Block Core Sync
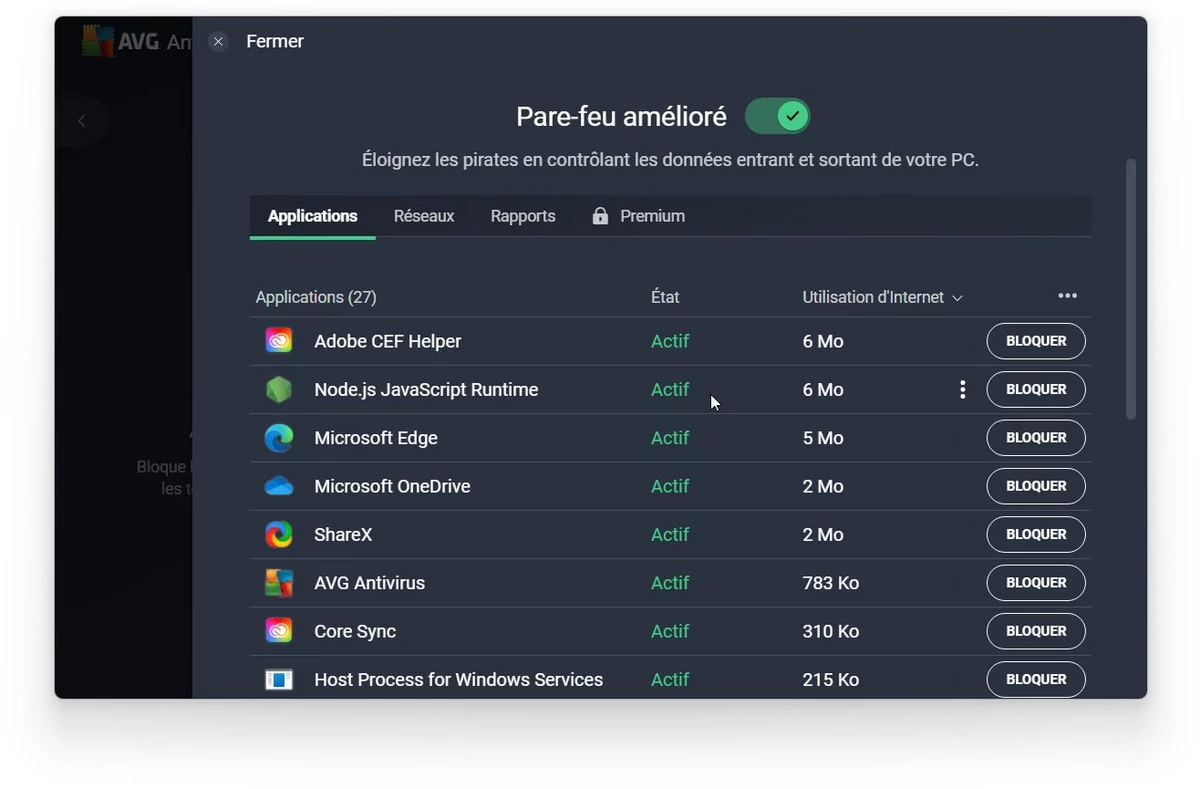 (1036, 631)
